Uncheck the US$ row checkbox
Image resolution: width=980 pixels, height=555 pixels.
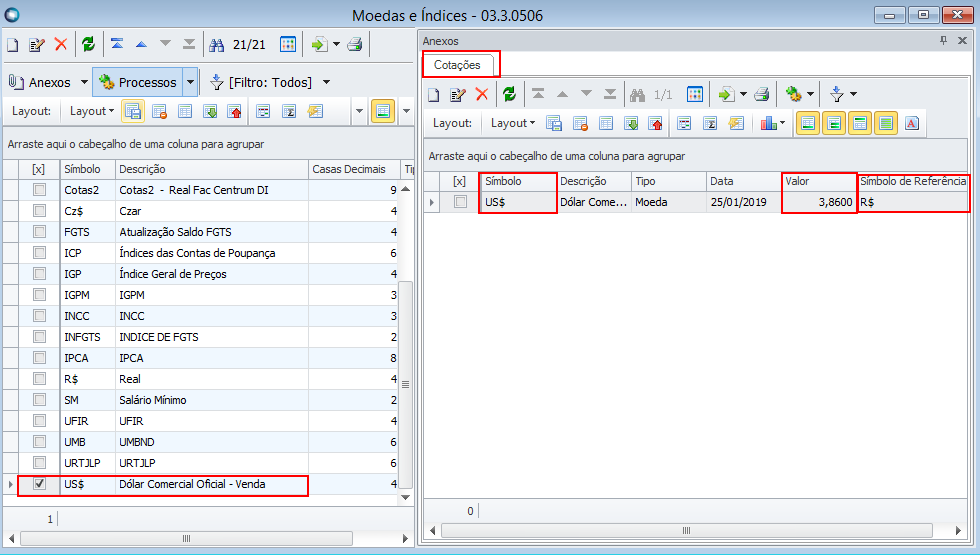[39, 483]
